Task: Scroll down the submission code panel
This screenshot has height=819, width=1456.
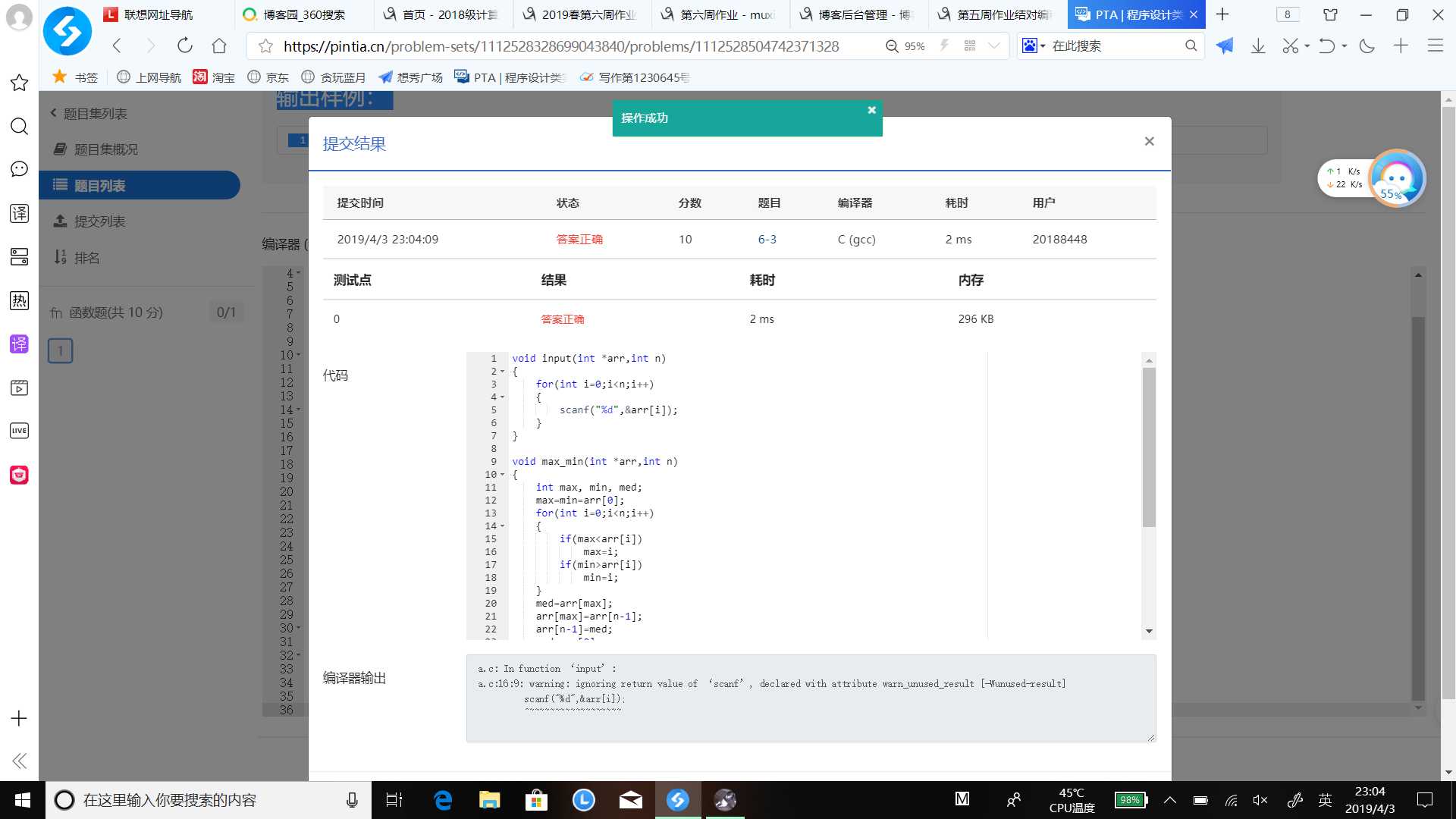Action: 1149,631
